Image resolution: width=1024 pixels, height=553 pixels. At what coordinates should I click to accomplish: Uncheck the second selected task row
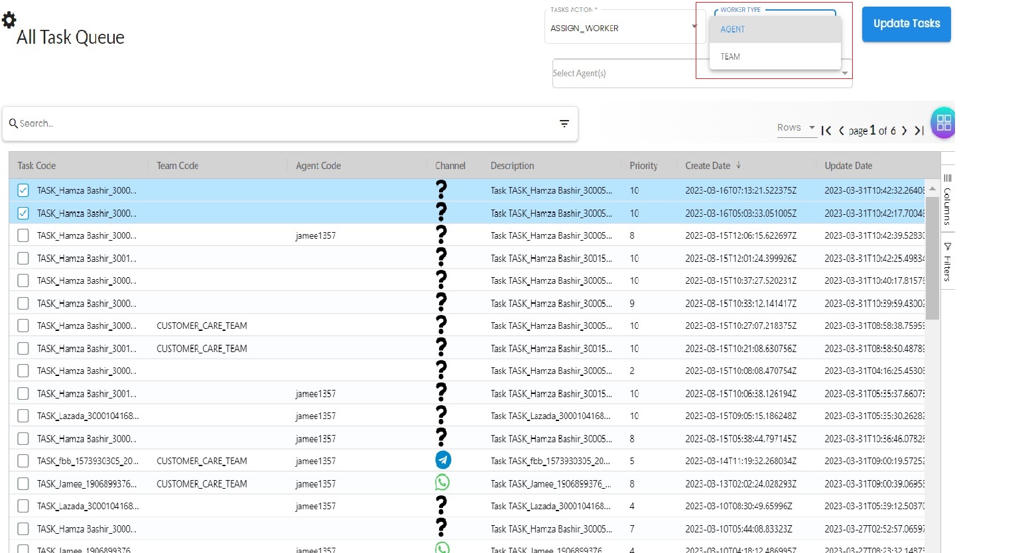[23, 213]
